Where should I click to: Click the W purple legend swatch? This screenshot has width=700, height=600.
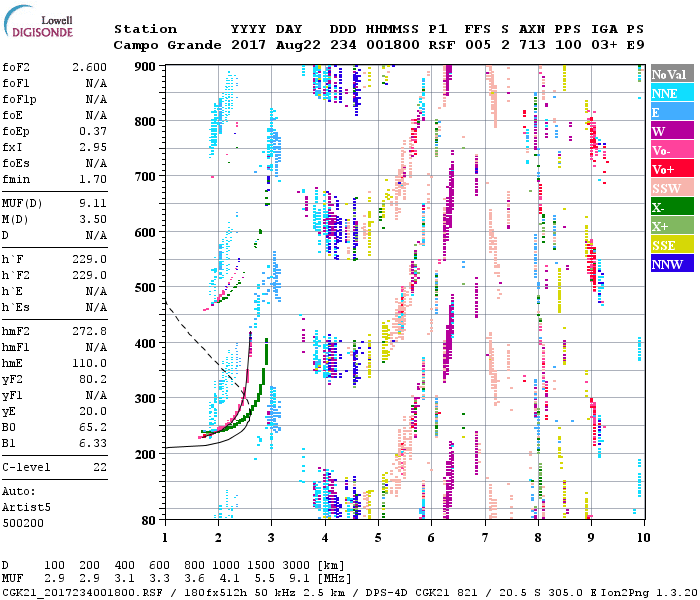669,132
